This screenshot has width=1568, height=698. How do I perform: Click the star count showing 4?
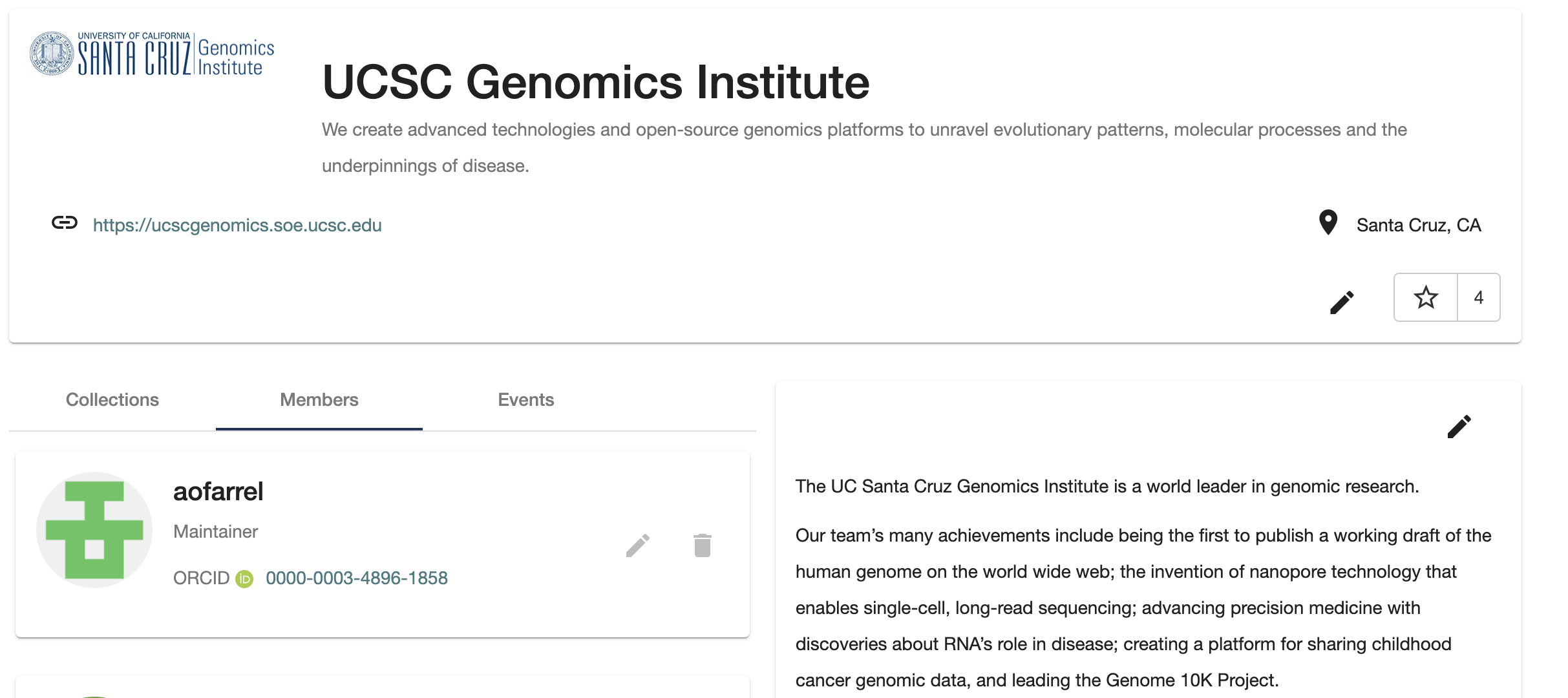click(1479, 298)
